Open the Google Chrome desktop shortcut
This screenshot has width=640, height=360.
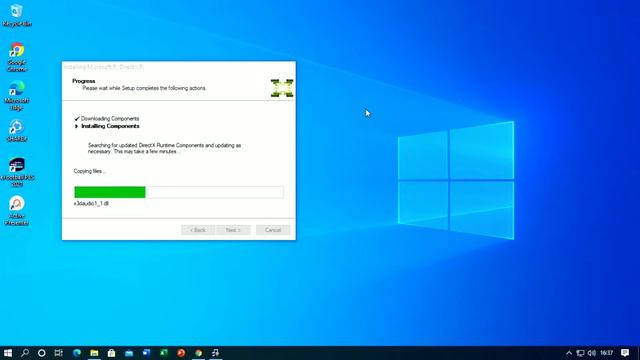[x=16, y=57]
